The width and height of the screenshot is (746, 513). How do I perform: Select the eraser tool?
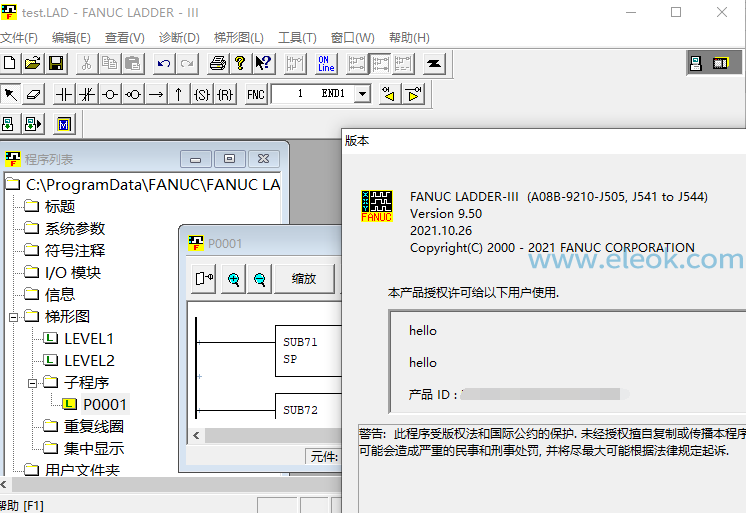33,94
